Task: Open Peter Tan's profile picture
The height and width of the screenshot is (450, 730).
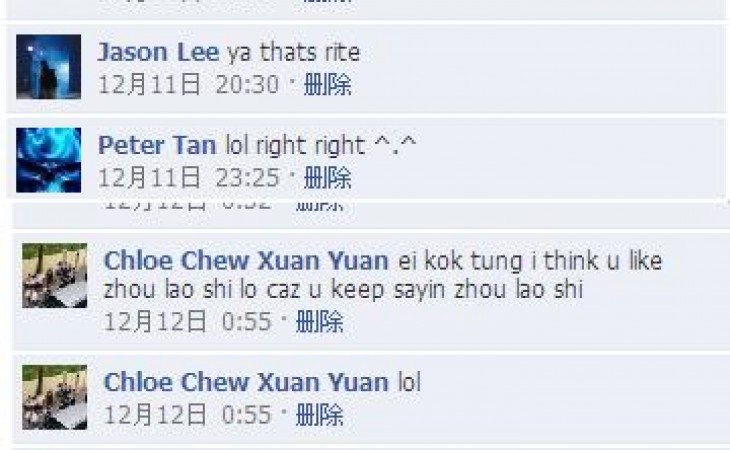Action: tap(48, 160)
